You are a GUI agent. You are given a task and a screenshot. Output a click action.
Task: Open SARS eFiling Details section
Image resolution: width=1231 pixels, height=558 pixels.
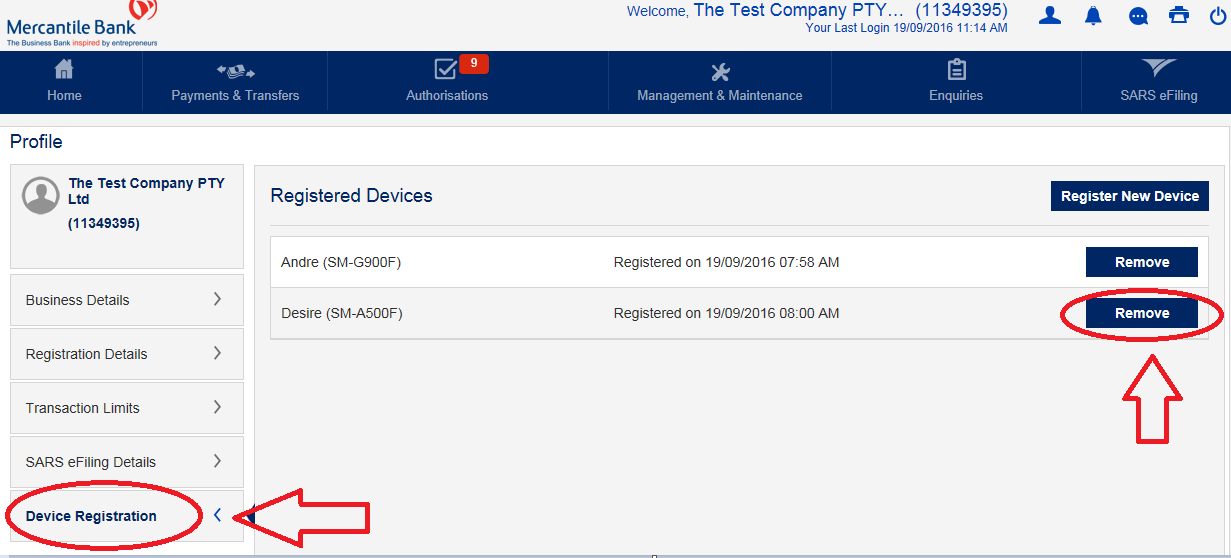point(126,462)
